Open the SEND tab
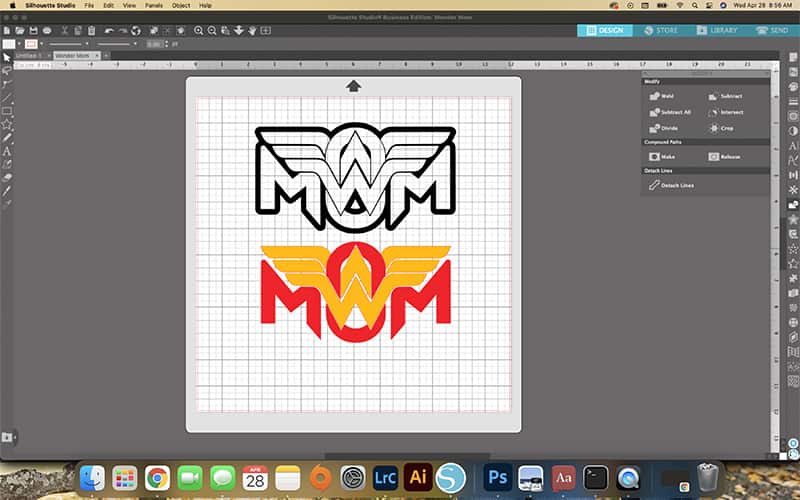Image resolution: width=800 pixels, height=500 pixels. pyautogui.click(x=772, y=31)
